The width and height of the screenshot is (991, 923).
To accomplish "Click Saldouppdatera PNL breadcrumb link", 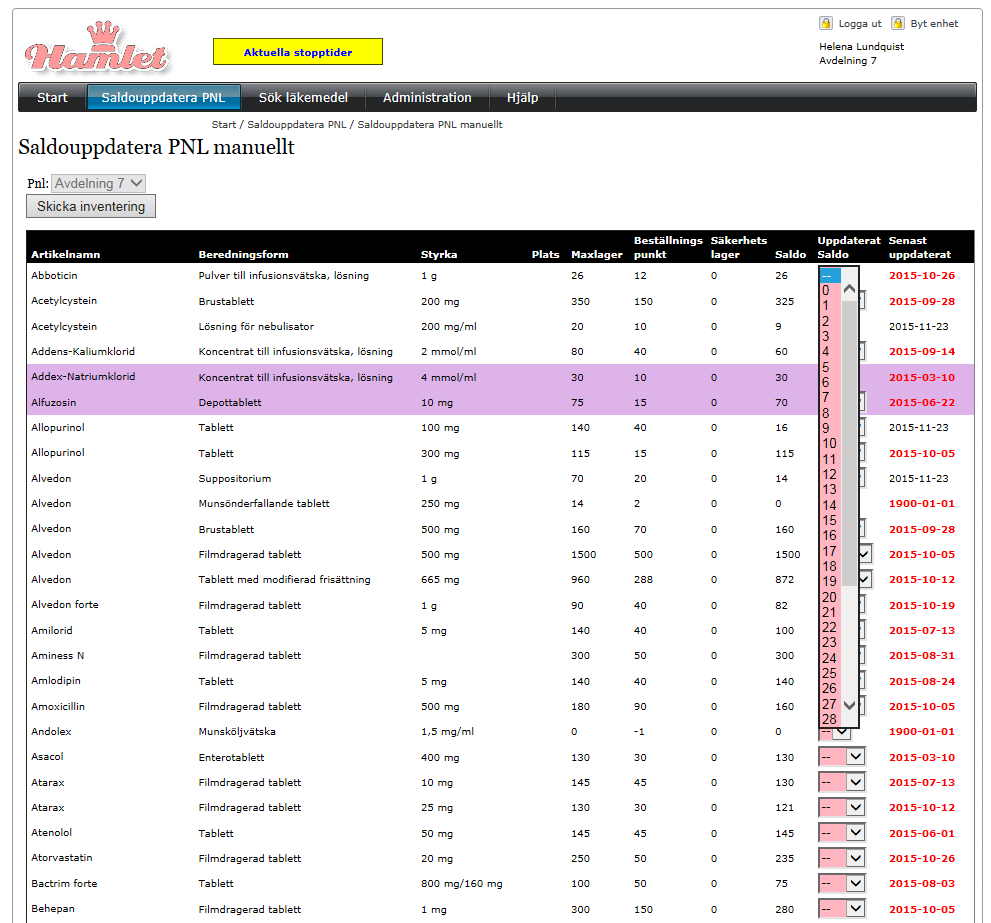I will coord(296,125).
